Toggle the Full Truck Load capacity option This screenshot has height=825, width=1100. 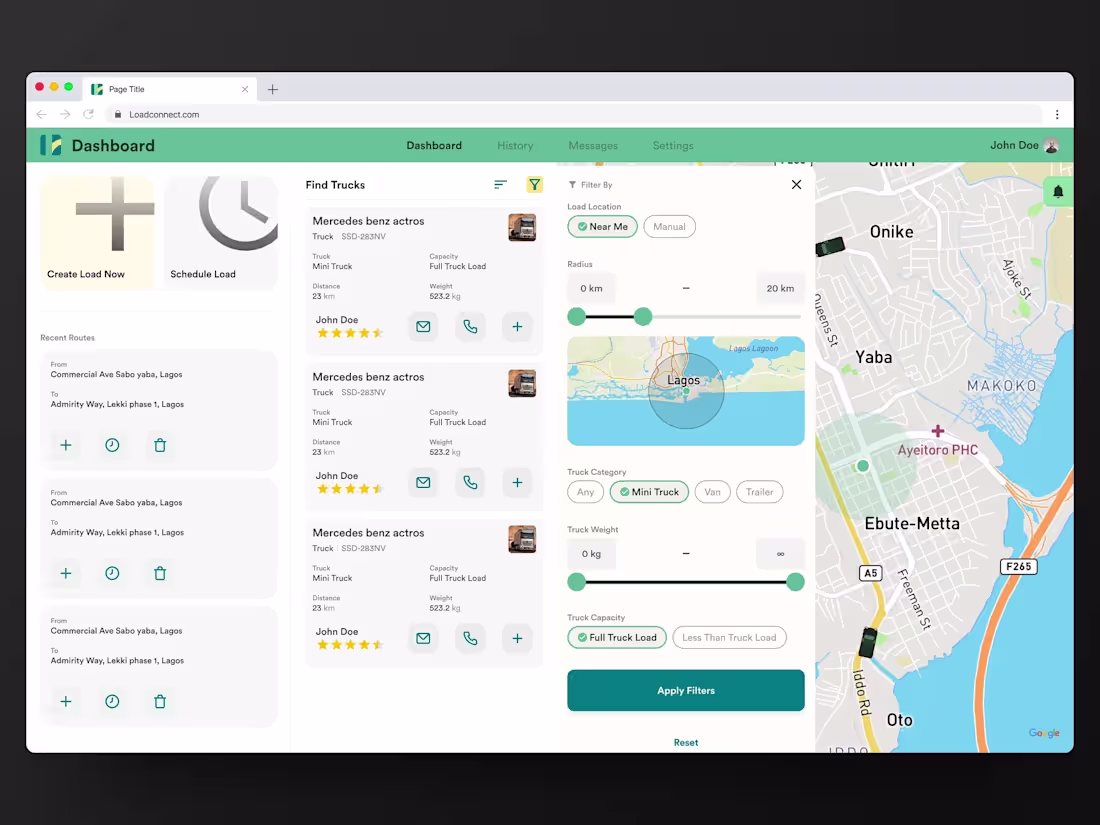coord(616,637)
